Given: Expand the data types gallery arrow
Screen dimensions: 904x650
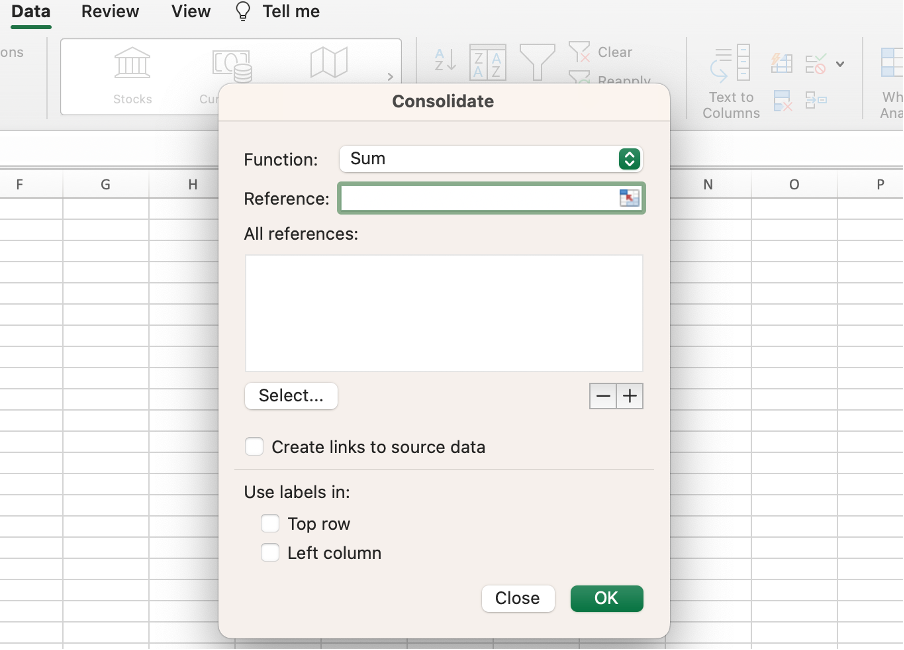Looking at the screenshot, I should click(390, 77).
